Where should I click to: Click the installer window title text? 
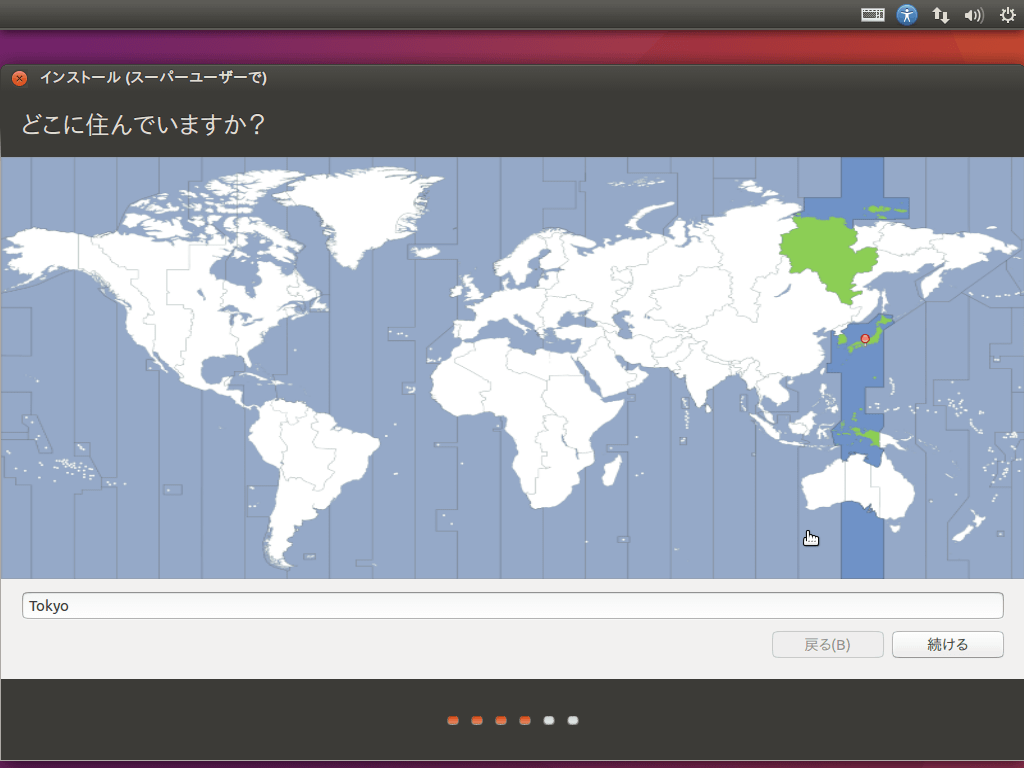click(x=153, y=78)
